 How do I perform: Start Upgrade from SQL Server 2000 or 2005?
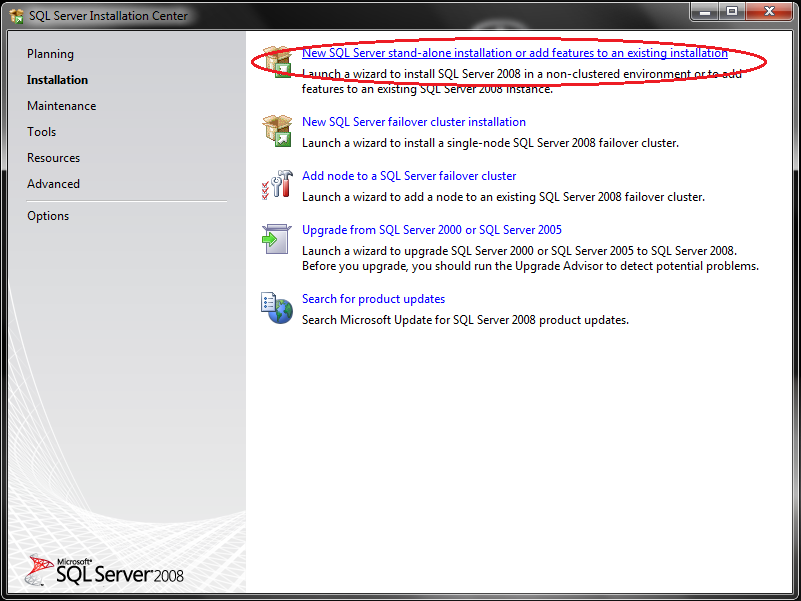click(432, 230)
